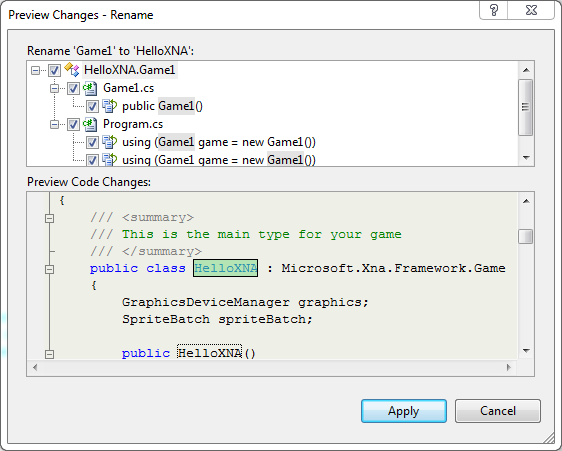The image size is (562, 451).
Task: Collapse the Game1.cs tree node
Action: point(54,88)
